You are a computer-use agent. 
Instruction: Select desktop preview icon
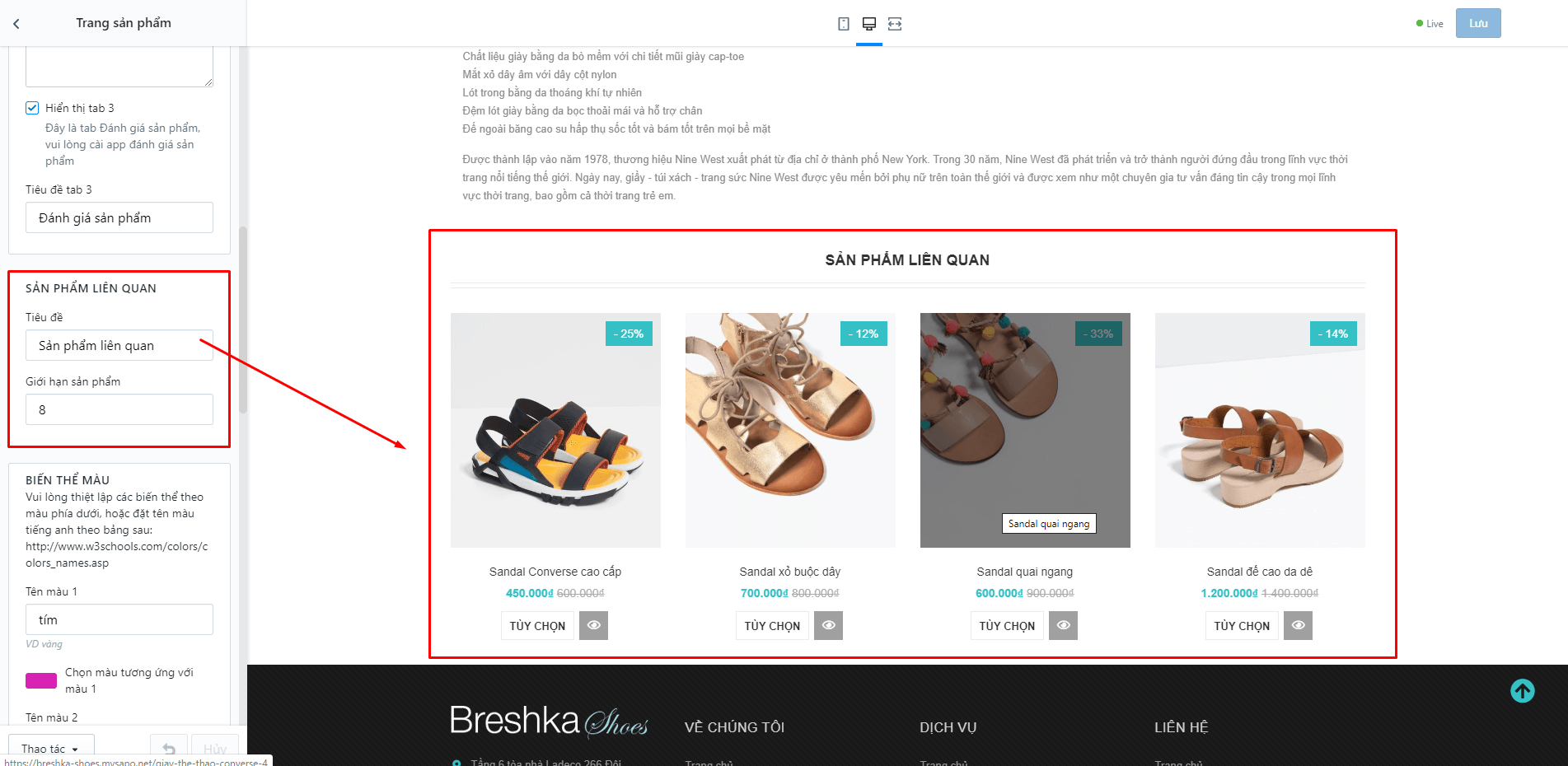[x=869, y=24]
